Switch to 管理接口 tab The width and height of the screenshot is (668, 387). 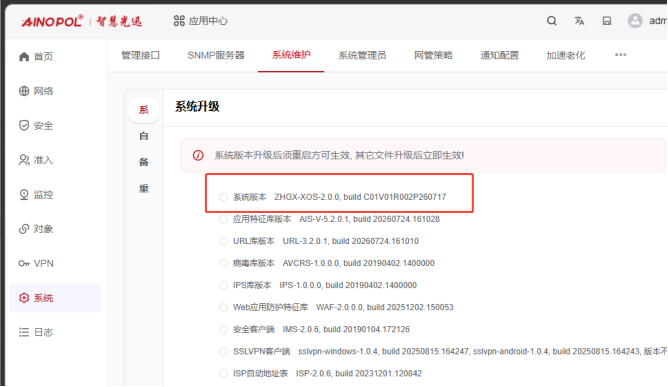pos(141,55)
